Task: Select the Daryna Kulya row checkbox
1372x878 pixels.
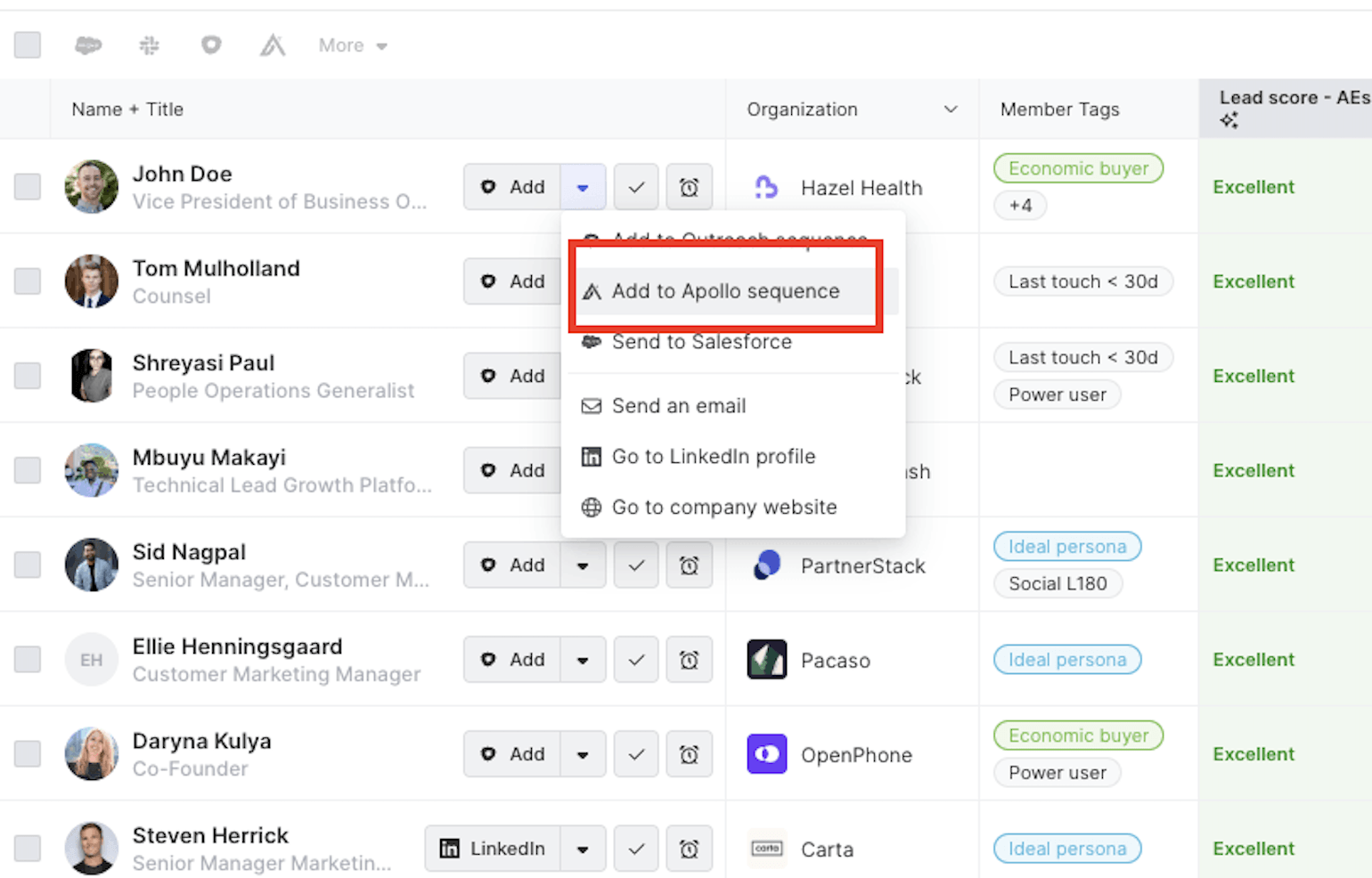Action: [28, 754]
